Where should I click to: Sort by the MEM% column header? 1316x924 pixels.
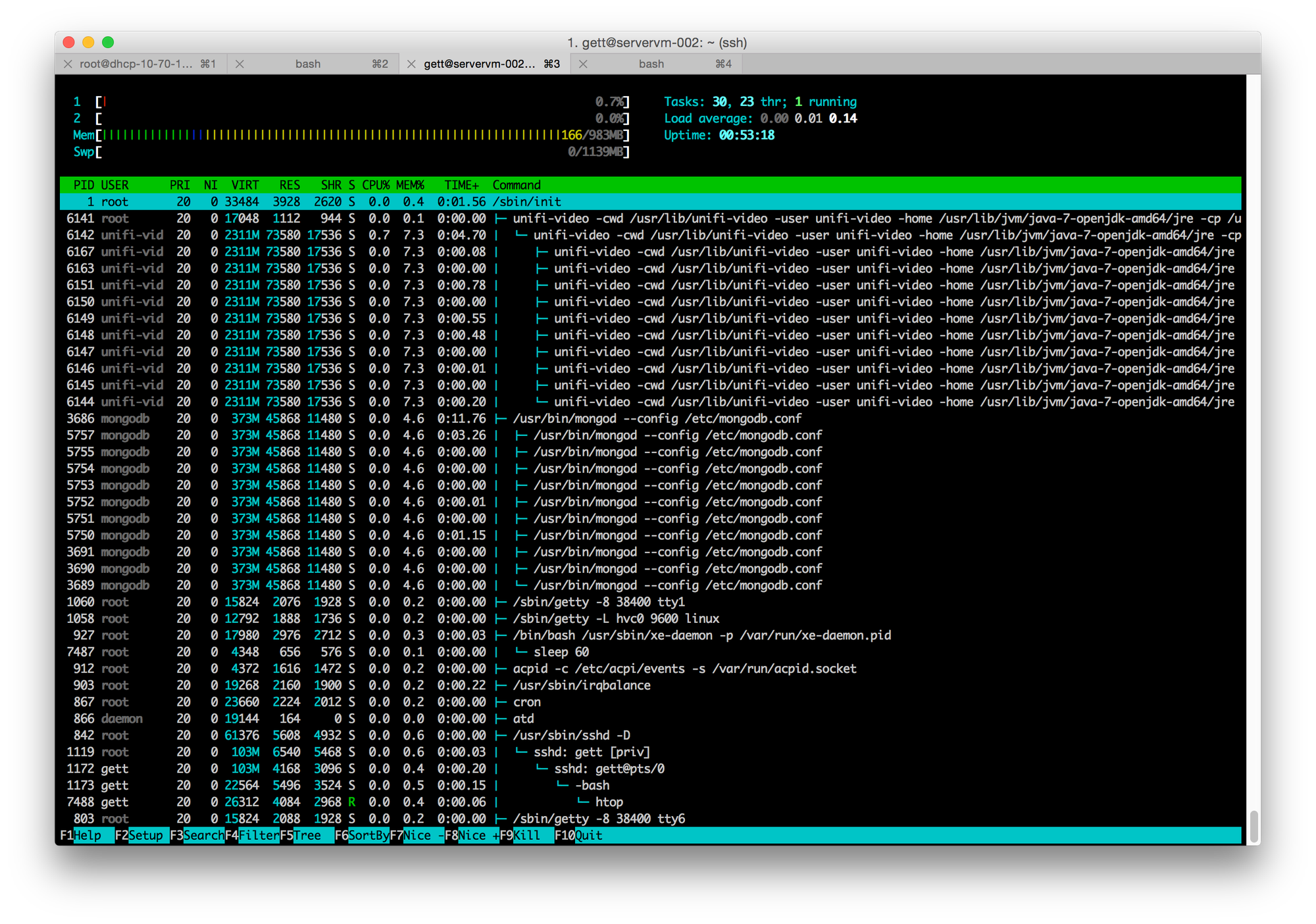coord(410,185)
